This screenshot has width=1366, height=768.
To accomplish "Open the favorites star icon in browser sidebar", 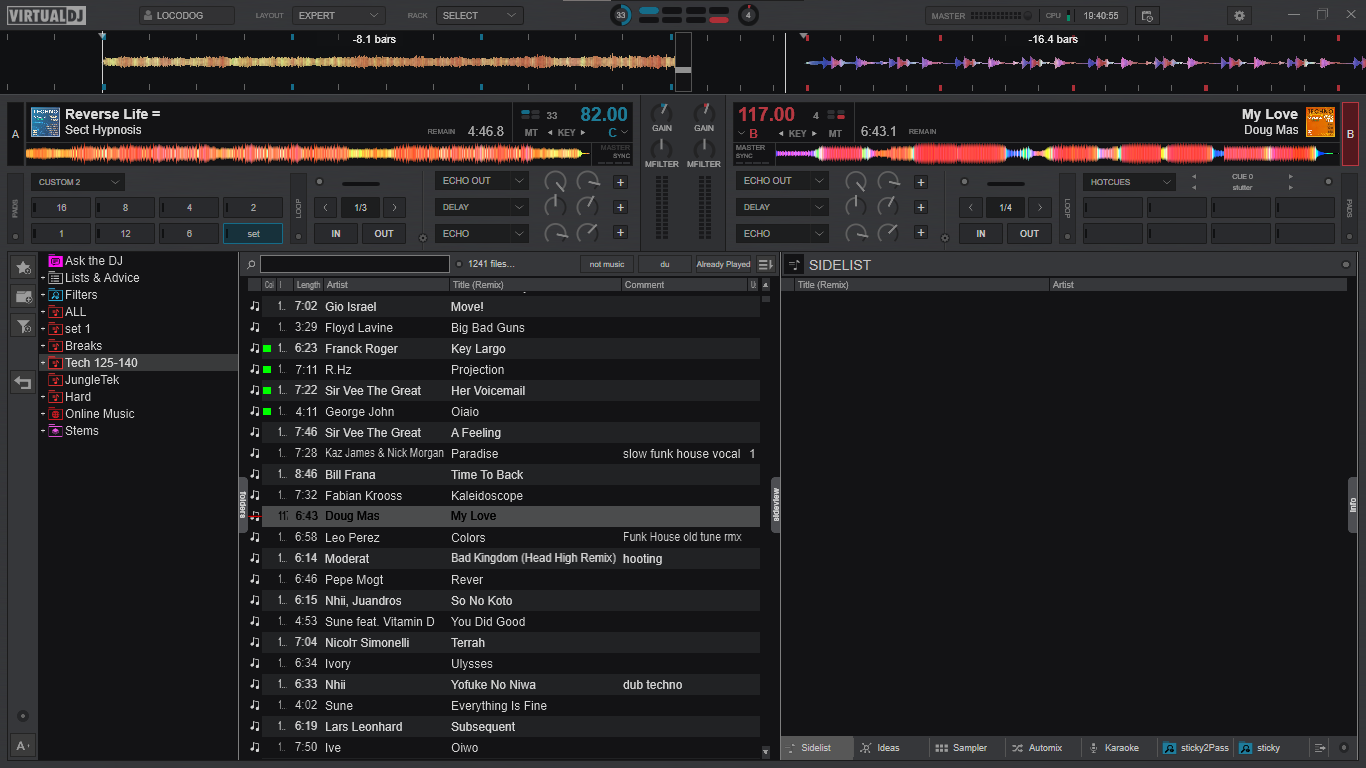I will (22, 267).
